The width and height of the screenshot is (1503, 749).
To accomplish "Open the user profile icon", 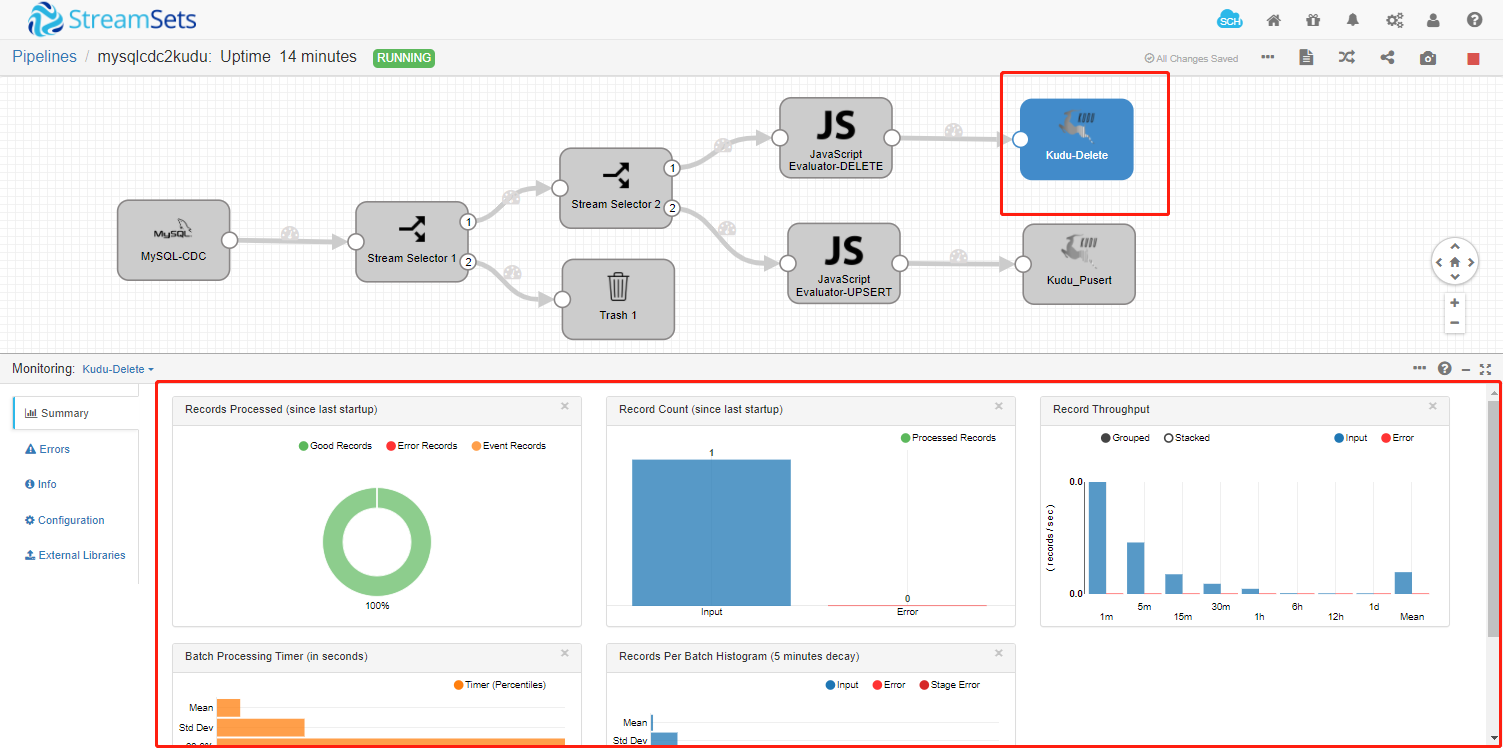I will click(x=1434, y=20).
